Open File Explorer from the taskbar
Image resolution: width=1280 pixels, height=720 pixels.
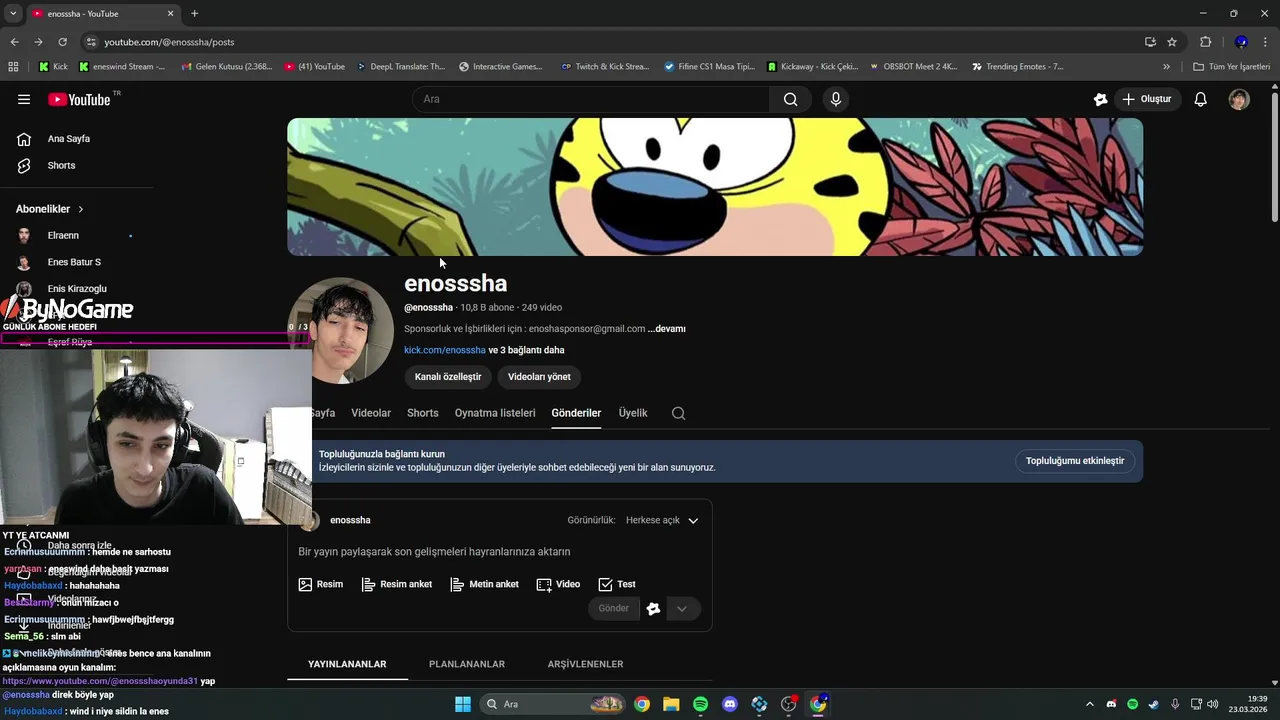point(671,704)
